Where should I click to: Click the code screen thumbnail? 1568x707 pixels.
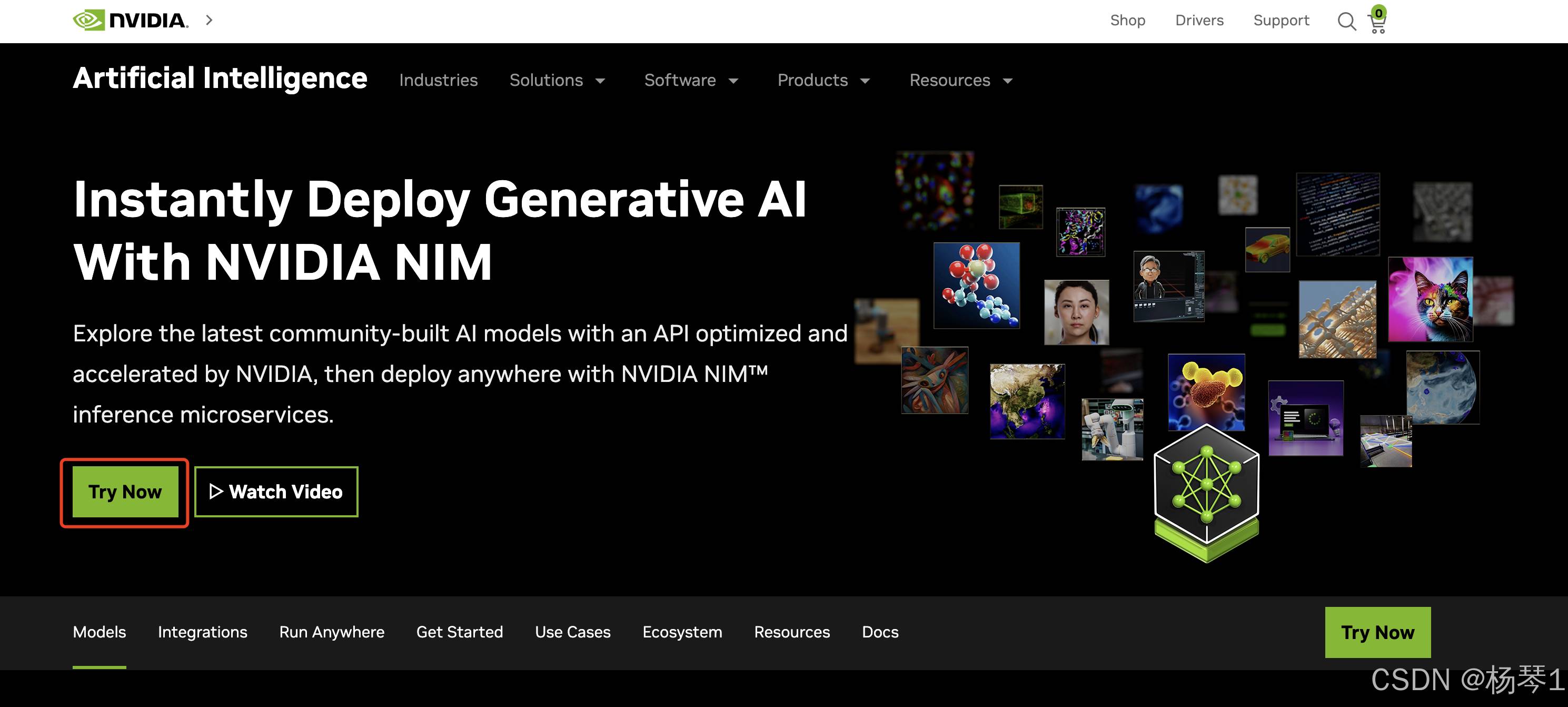point(1337,214)
